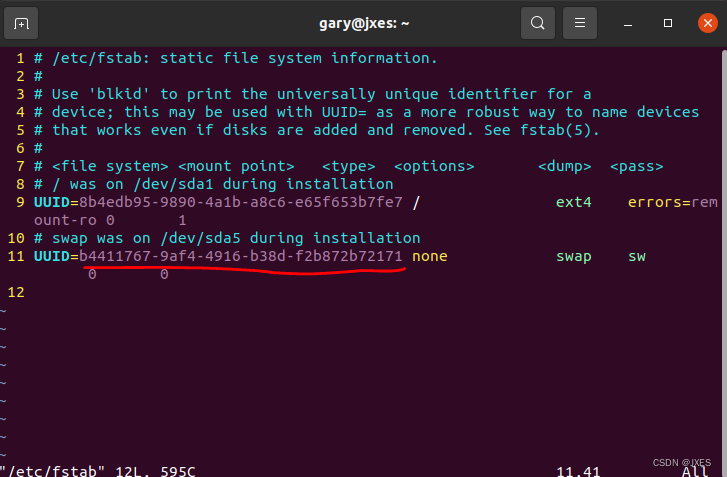Click the word 'blkid' on line 3

(x=119, y=95)
